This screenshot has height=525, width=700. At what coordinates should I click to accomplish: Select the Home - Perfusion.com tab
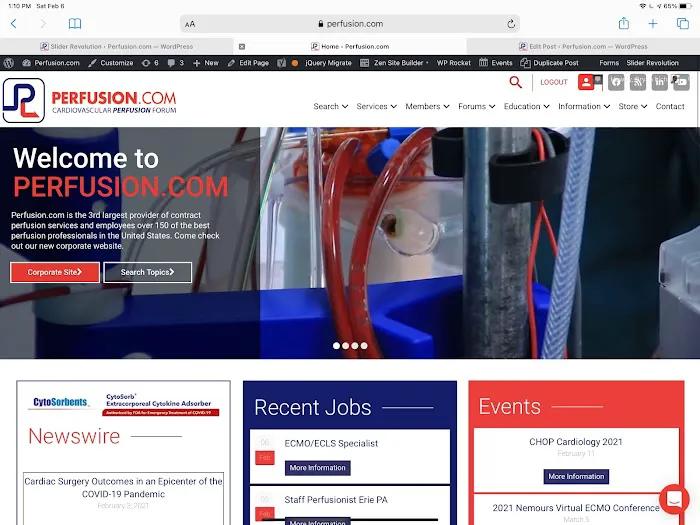(350, 46)
